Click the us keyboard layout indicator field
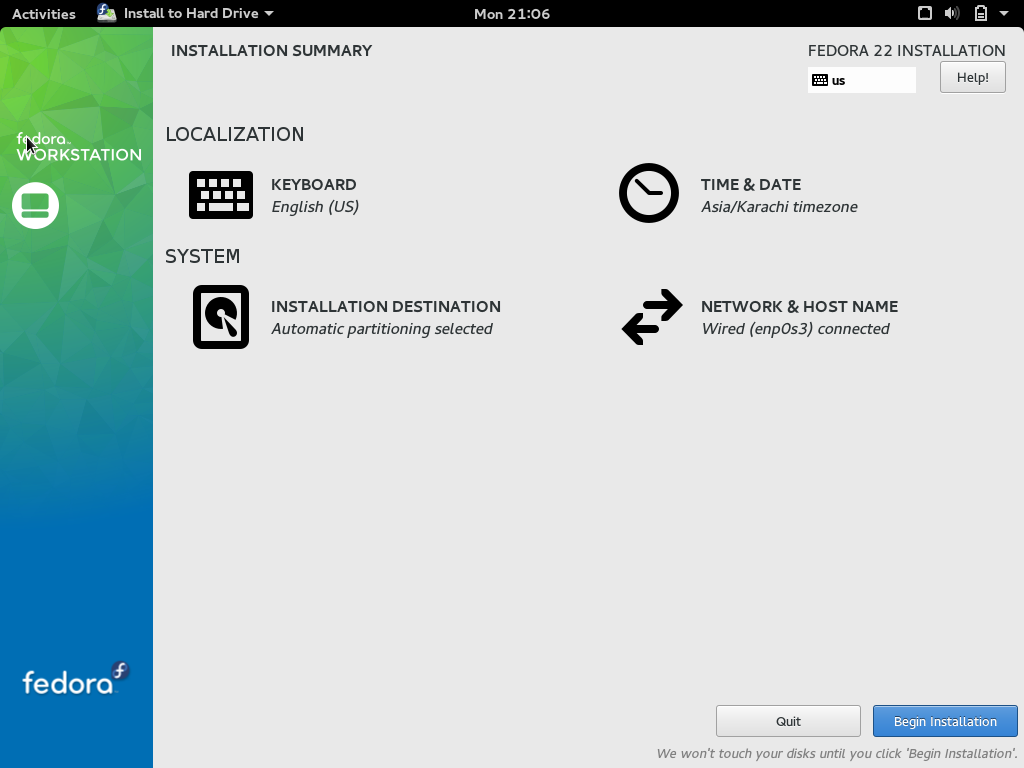 coord(861,80)
